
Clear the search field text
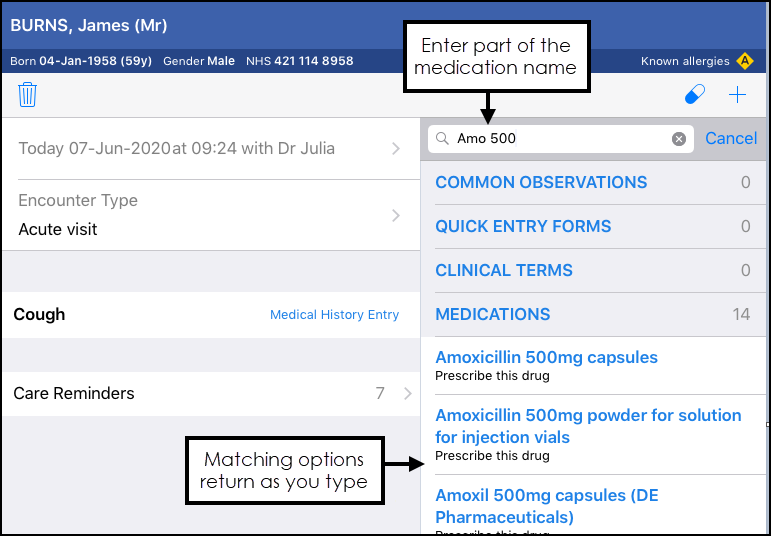679,139
